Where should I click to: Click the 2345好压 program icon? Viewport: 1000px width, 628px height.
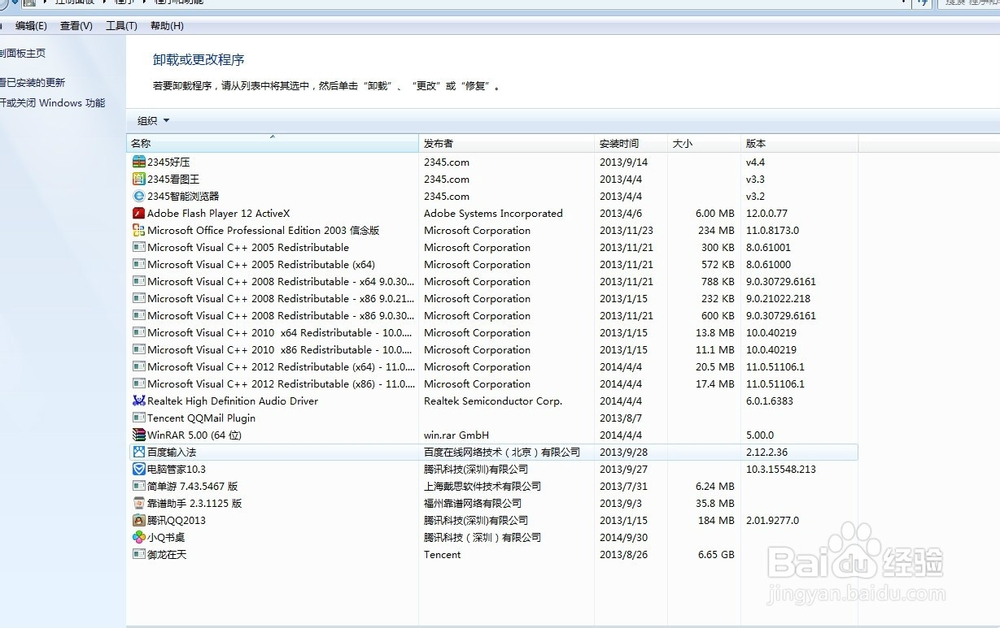[x=138, y=162]
